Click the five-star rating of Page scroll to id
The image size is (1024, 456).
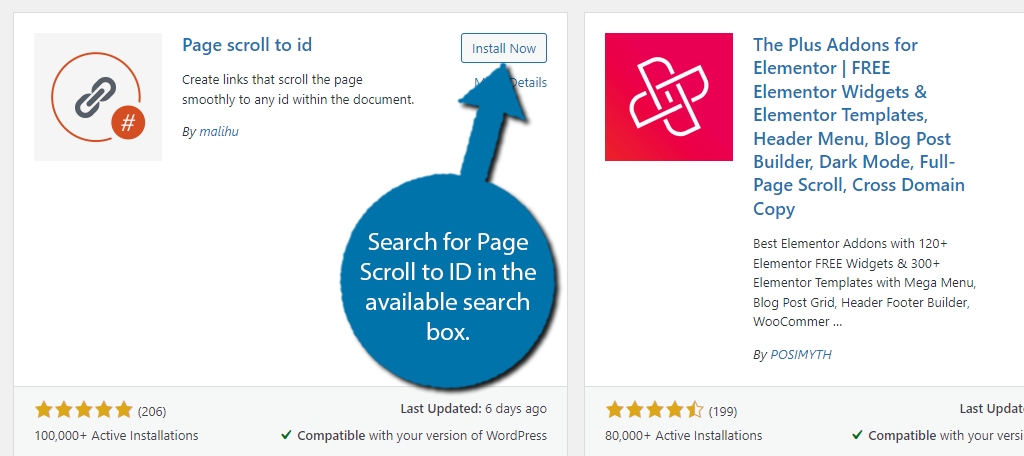pos(84,410)
